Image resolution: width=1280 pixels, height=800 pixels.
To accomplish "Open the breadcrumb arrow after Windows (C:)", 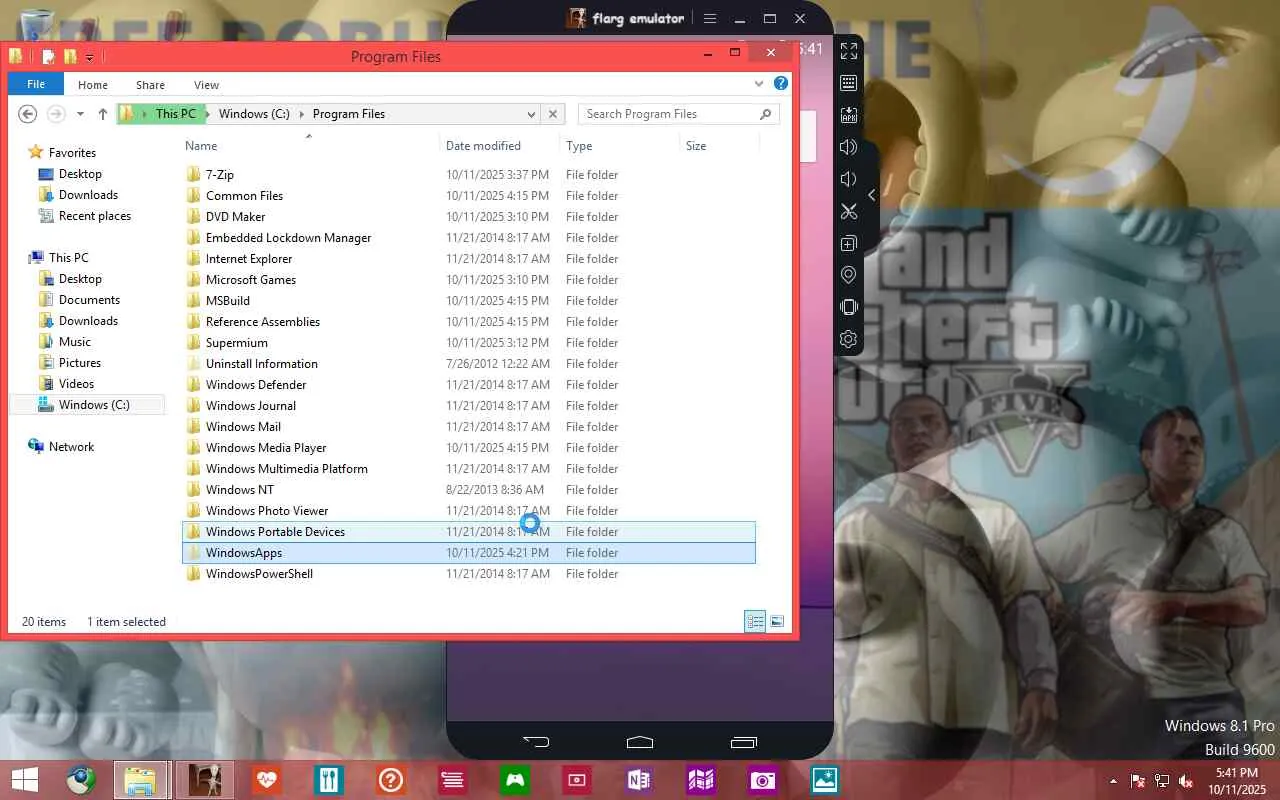I will point(302,114).
